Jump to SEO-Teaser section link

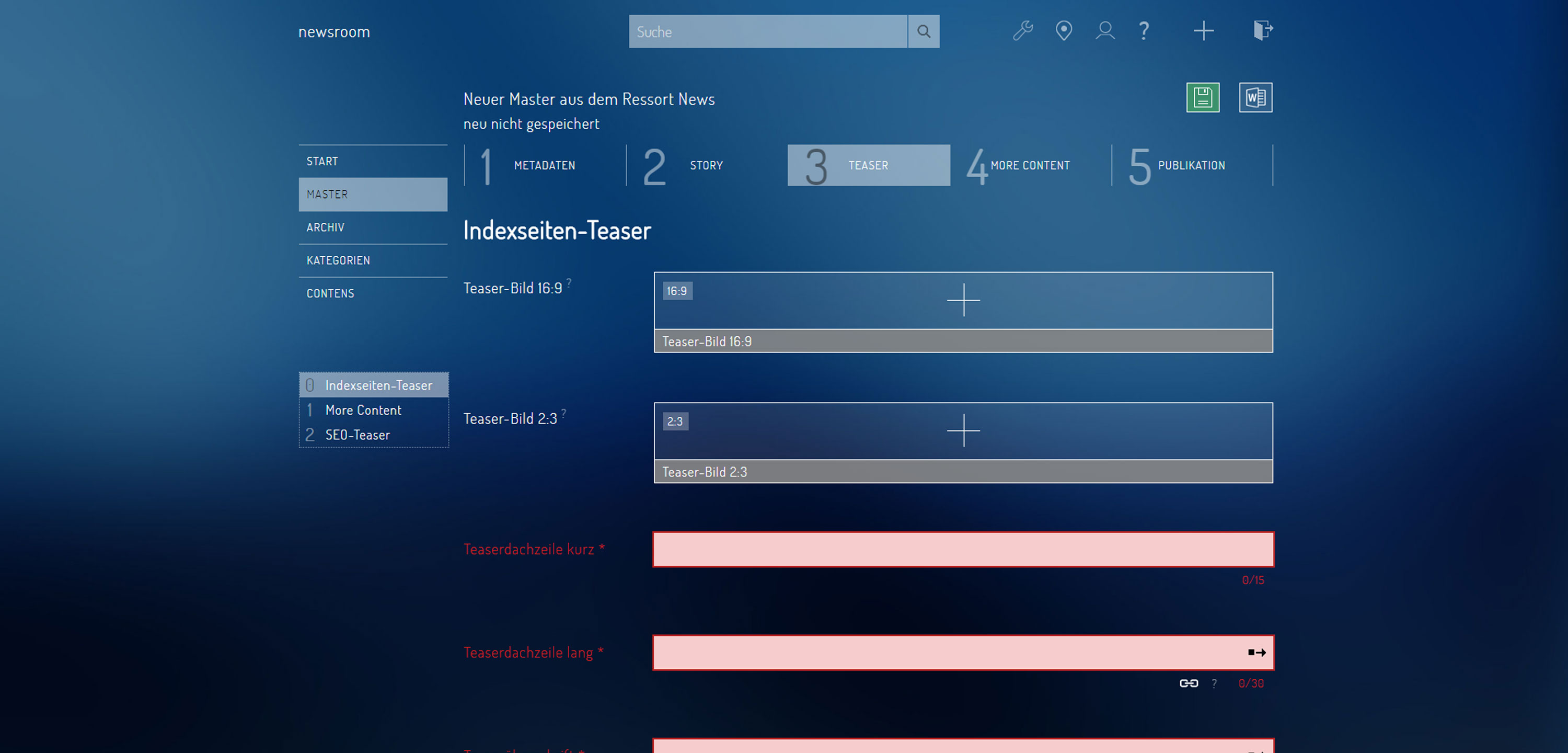[358, 435]
